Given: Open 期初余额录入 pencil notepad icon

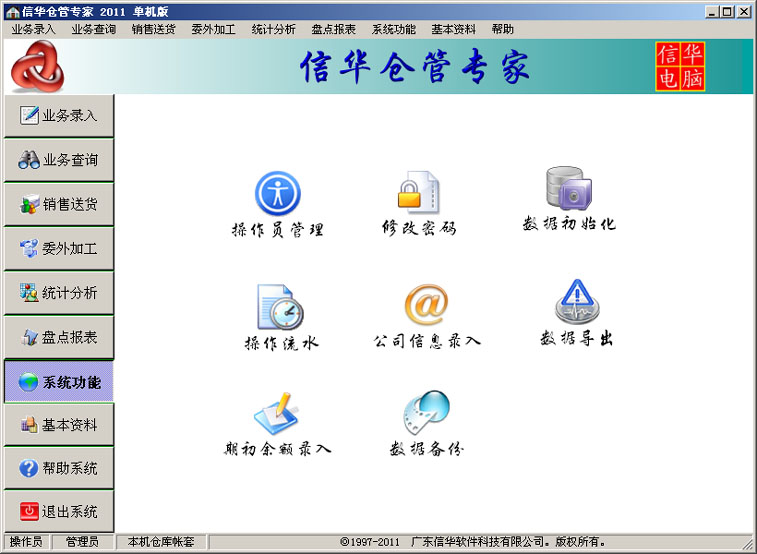Looking at the screenshot, I should pos(277,414).
